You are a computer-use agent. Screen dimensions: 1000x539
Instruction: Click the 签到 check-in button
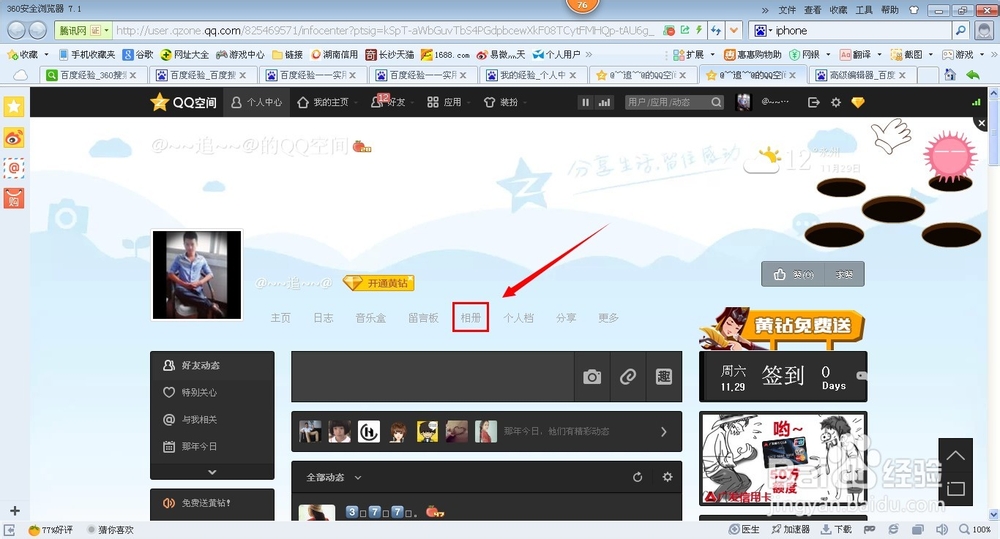tap(783, 376)
